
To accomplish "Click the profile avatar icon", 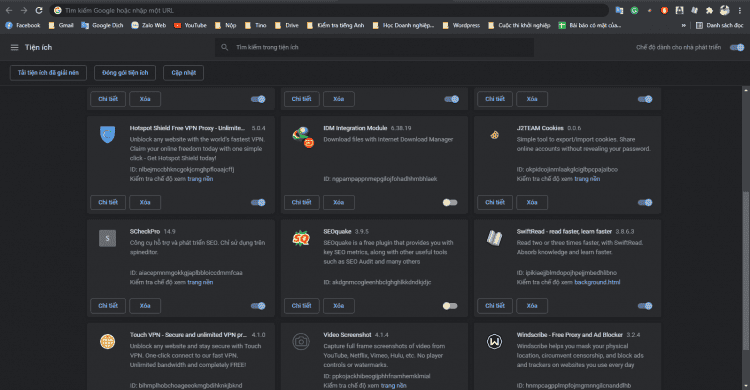I will click(725, 10).
